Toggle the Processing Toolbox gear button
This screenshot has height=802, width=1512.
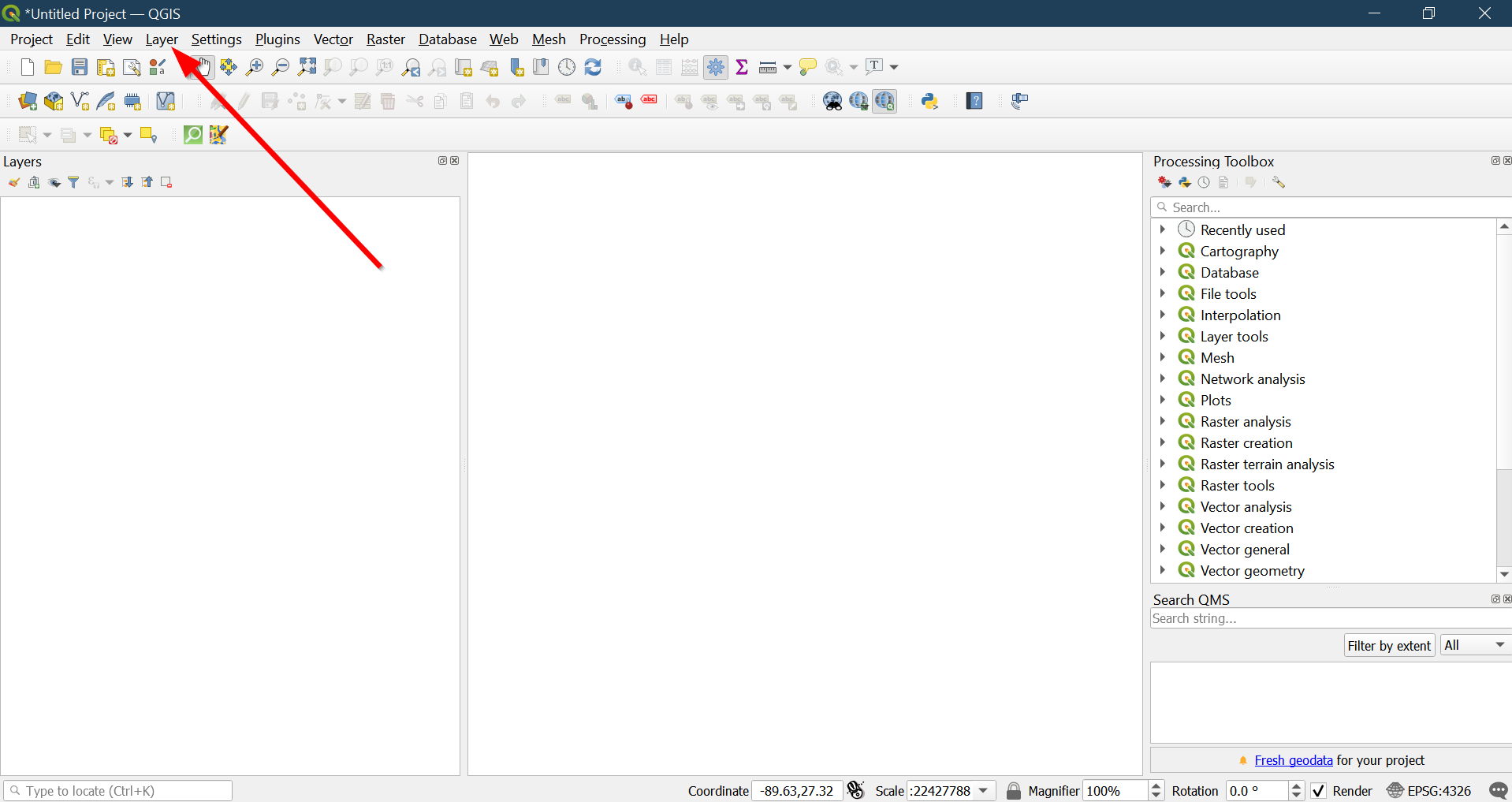[x=716, y=67]
